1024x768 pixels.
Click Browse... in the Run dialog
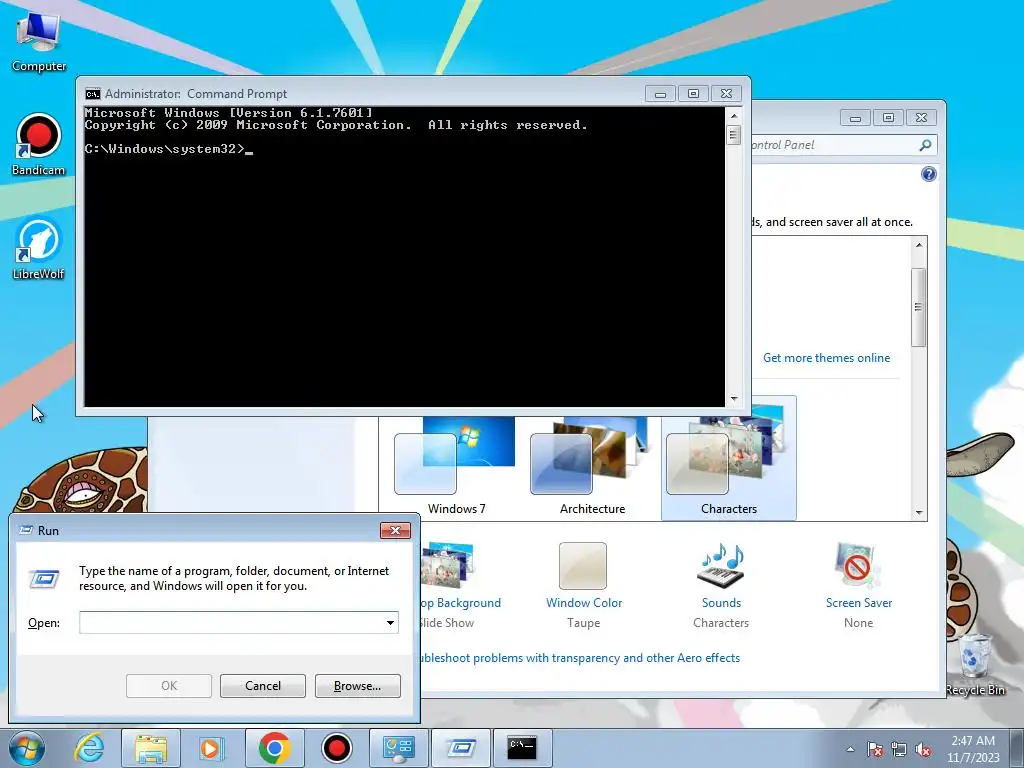click(x=357, y=686)
